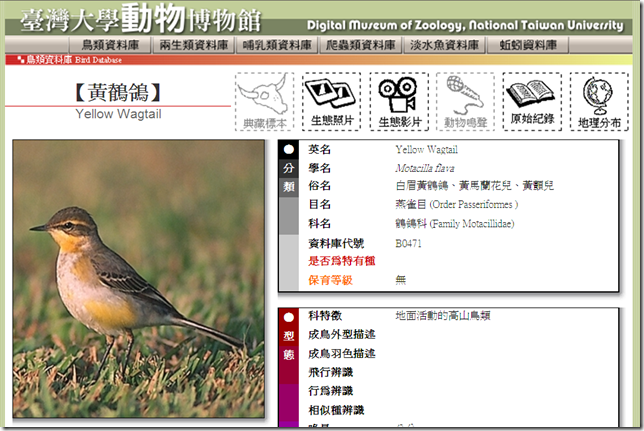644x431 pixels.
Task: Click the 成鳥外型描述 label
Action: [342, 334]
